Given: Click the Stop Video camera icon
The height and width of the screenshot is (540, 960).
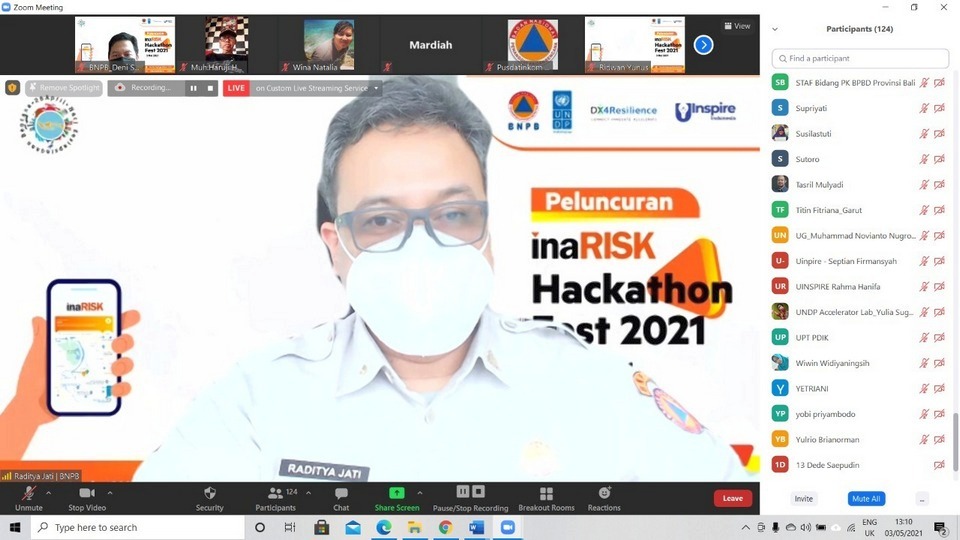Looking at the screenshot, I should coord(87,493).
